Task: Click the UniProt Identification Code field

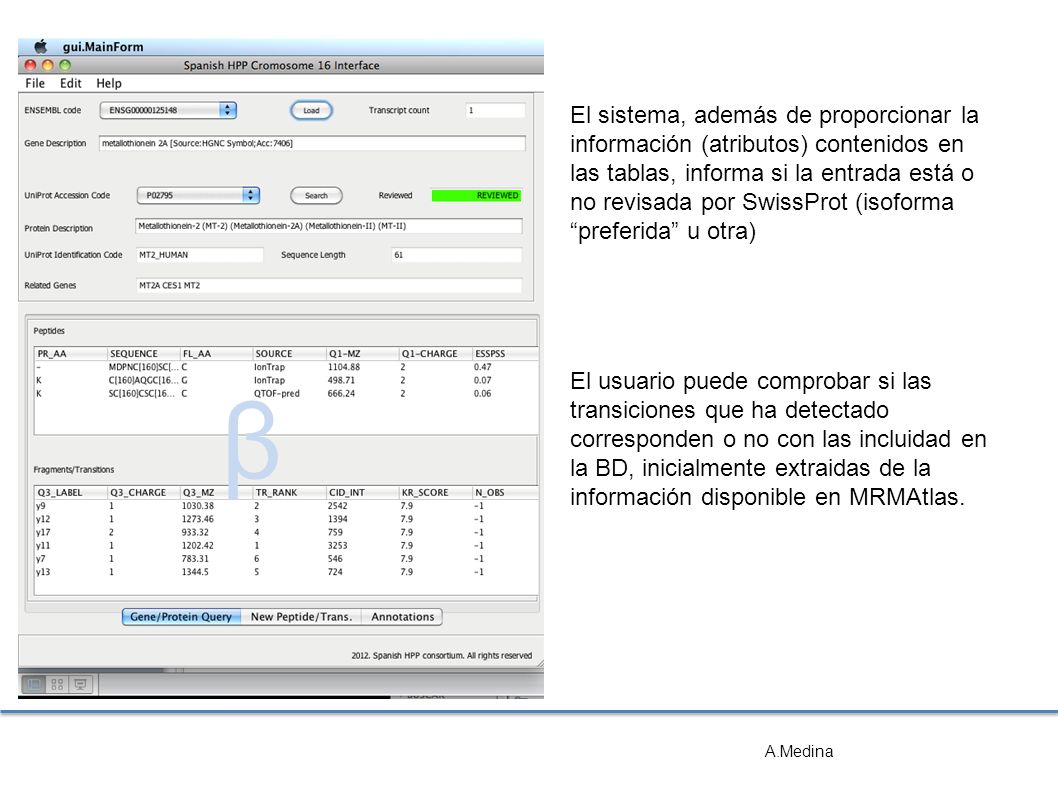Action: point(199,254)
